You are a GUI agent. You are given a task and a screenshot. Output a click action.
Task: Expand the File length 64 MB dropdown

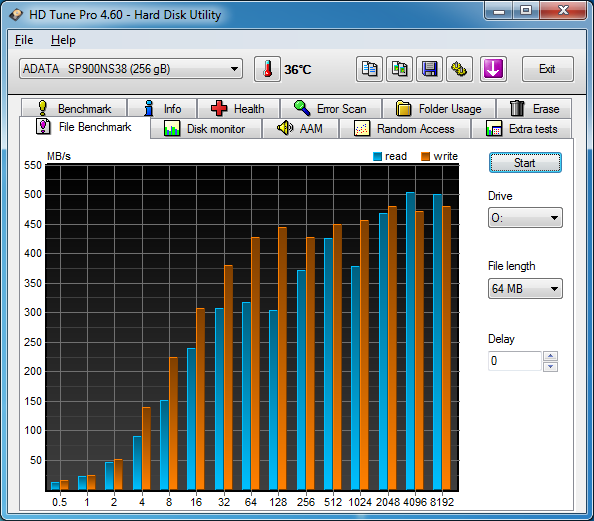point(525,289)
